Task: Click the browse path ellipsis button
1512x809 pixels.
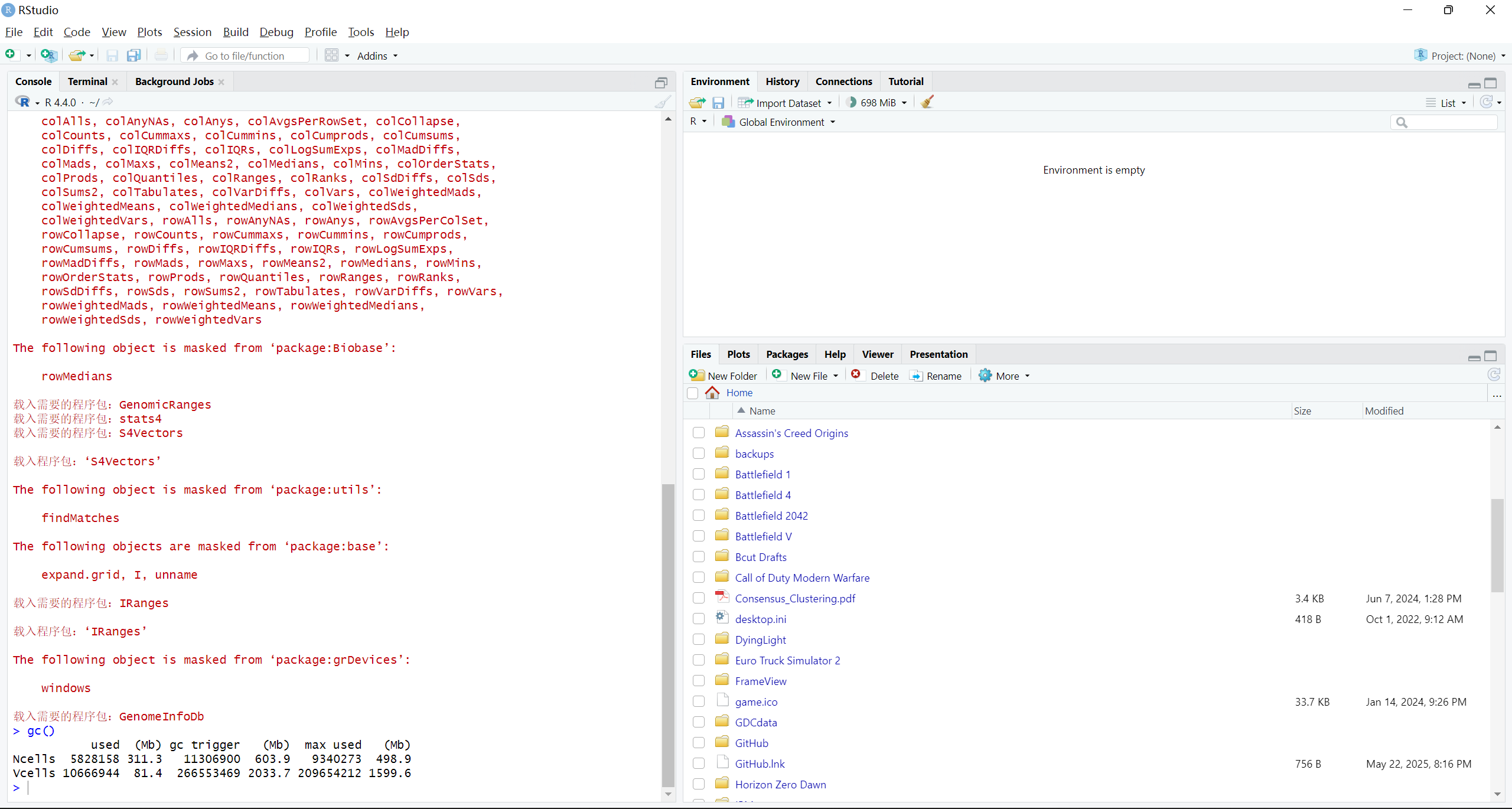Action: (x=1497, y=394)
